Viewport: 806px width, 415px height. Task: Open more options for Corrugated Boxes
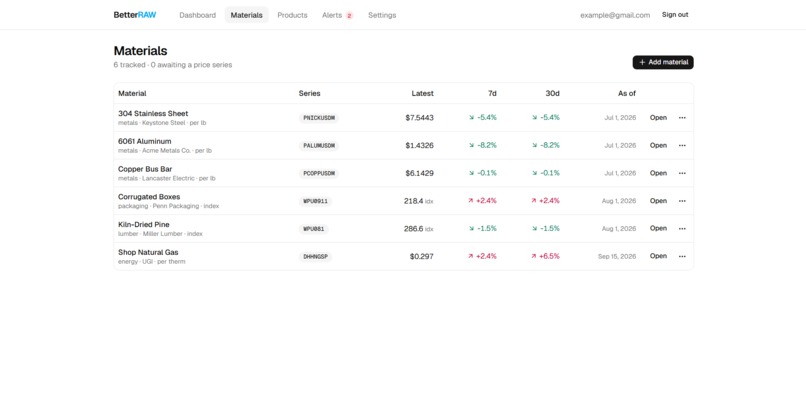682,201
